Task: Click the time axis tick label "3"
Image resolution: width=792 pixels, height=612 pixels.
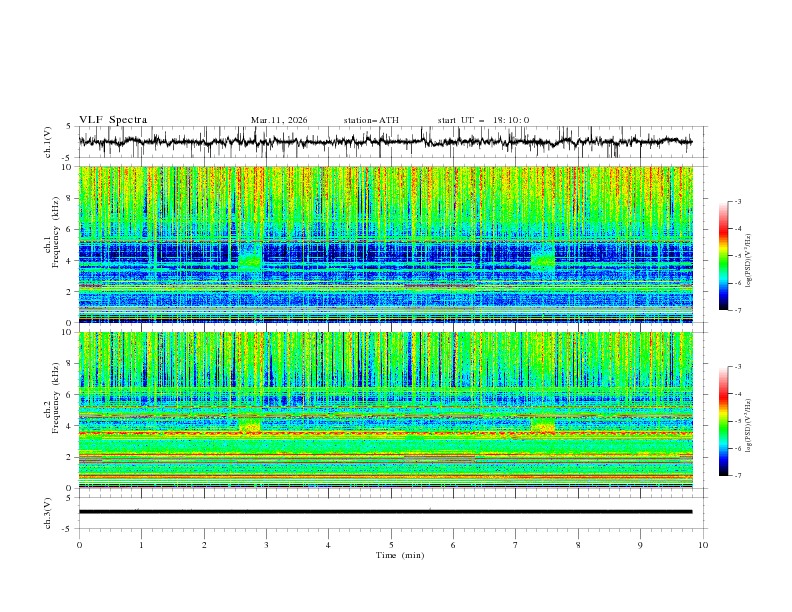Action: click(266, 545)
